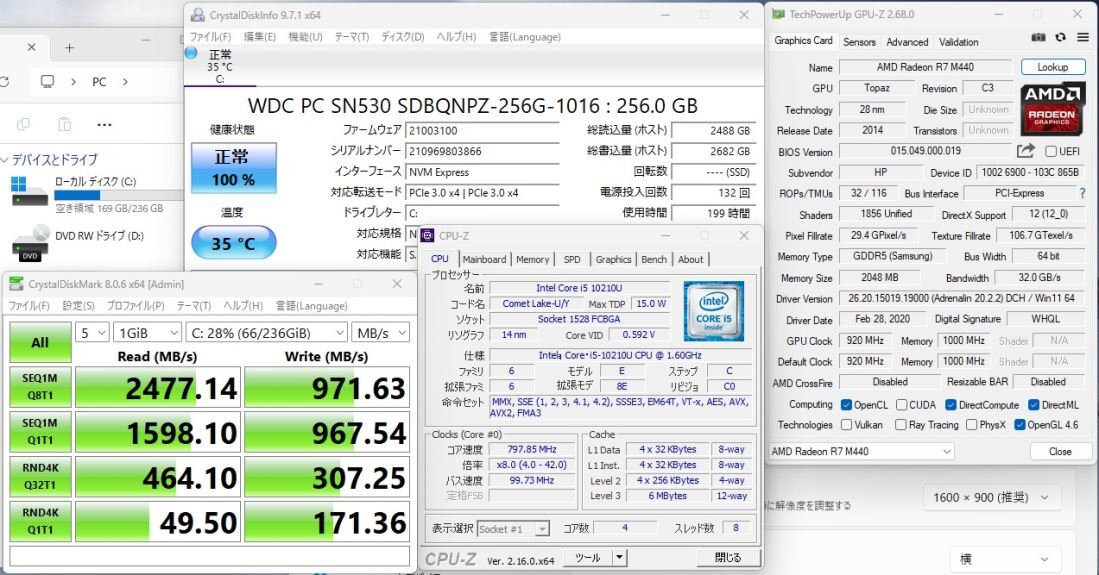Select blue disk status circle in CrystalDiskInfo
This screenshot has width=1099, height=575.
tap(191, 53)
